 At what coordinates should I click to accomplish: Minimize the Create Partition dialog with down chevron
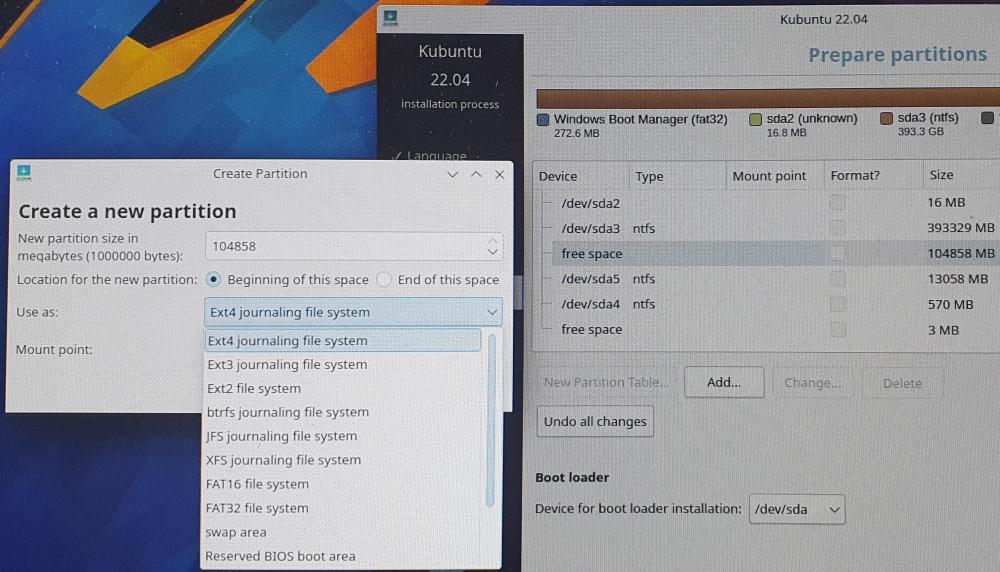point(452,174)
